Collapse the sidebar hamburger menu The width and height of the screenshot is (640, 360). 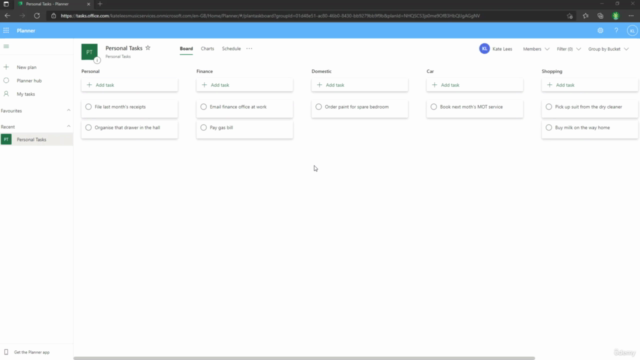6,47
